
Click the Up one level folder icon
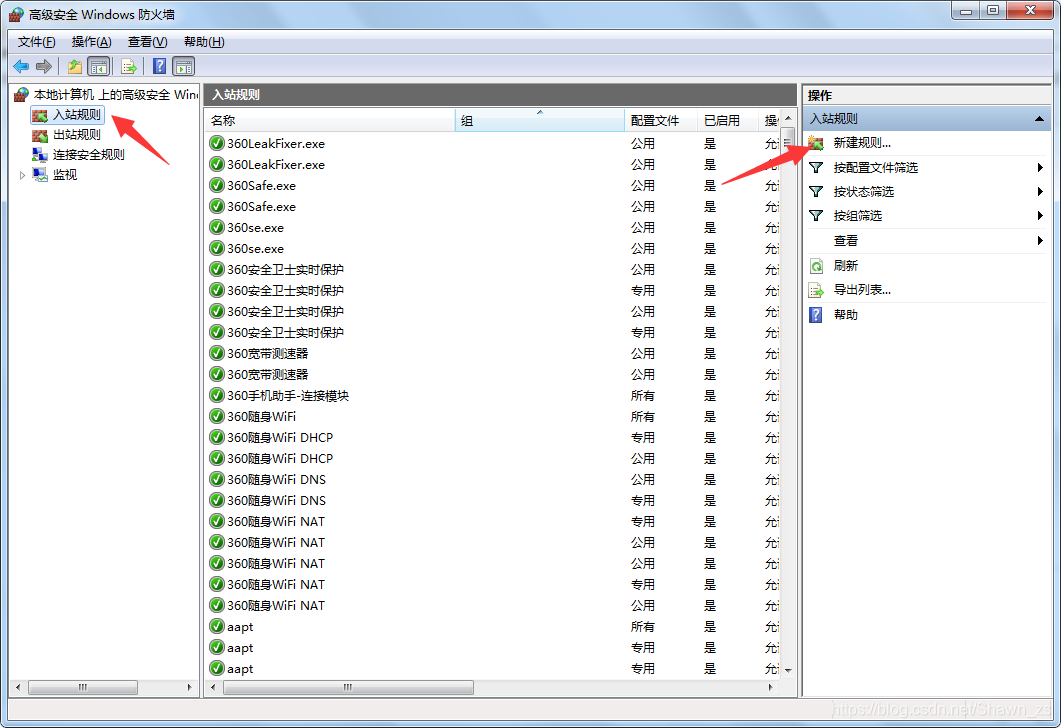pyautogui.click(x=74, y=66)
